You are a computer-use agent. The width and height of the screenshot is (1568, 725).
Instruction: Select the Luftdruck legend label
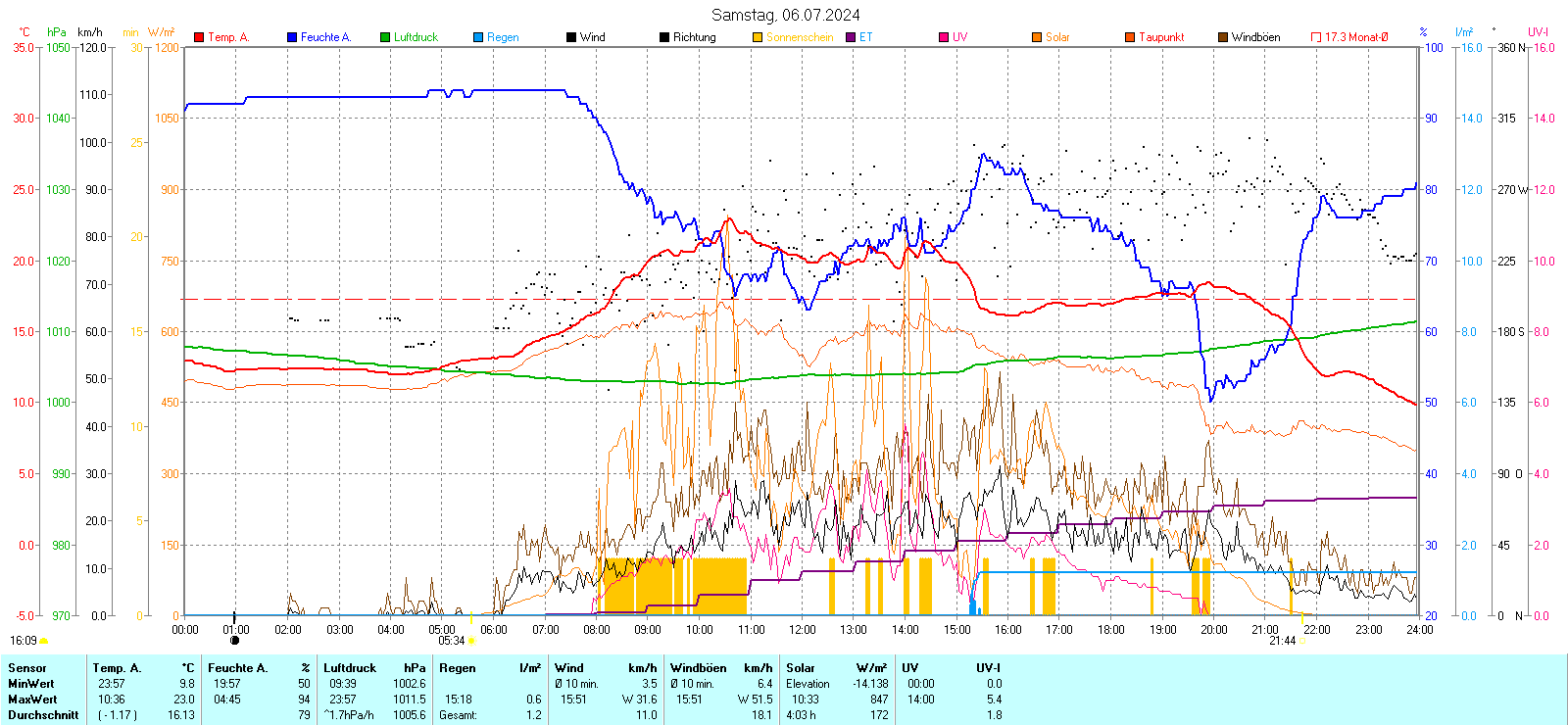(x=416, y=37)
